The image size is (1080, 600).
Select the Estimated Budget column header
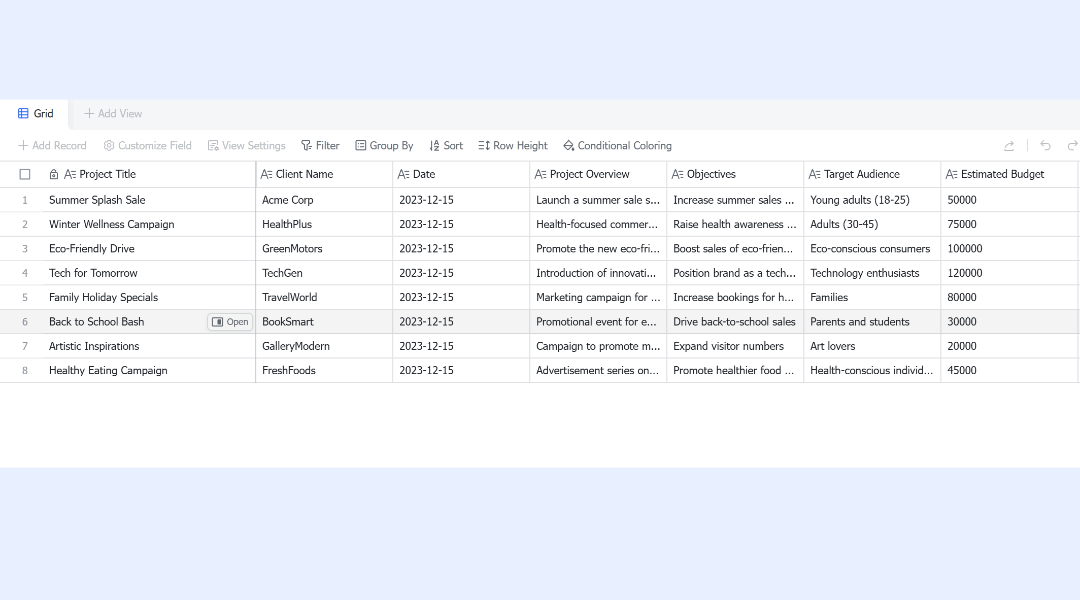tap(1009, 174)
